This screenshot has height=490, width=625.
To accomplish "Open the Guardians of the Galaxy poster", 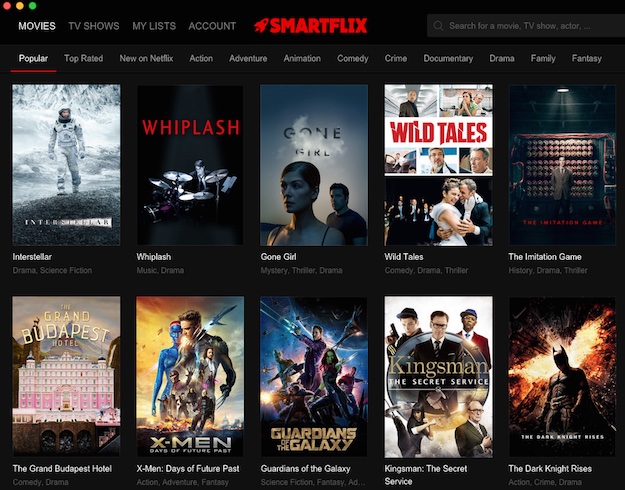I will (314, 376).
